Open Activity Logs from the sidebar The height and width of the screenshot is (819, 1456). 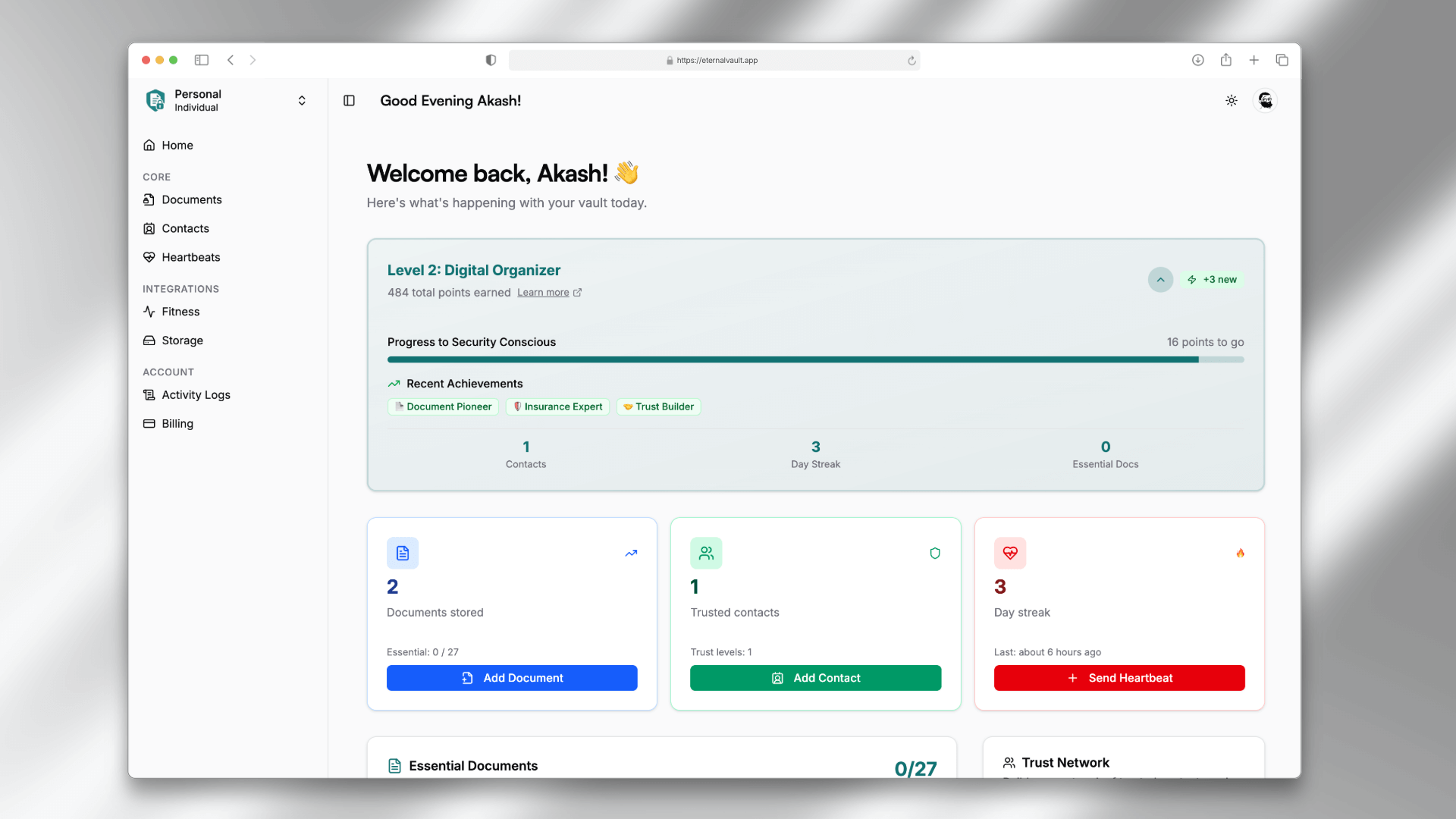point(196,395)
